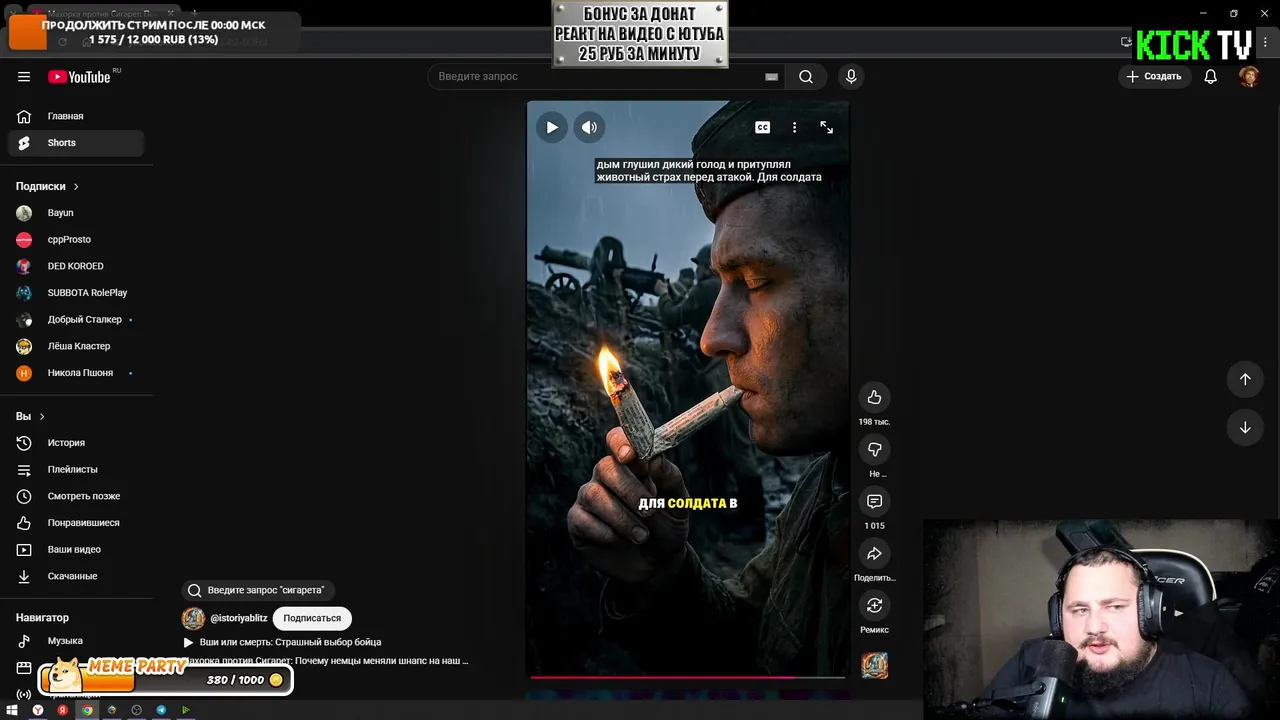
Task: Open the Добрый Сталкер channel
Action: (76, 320)
